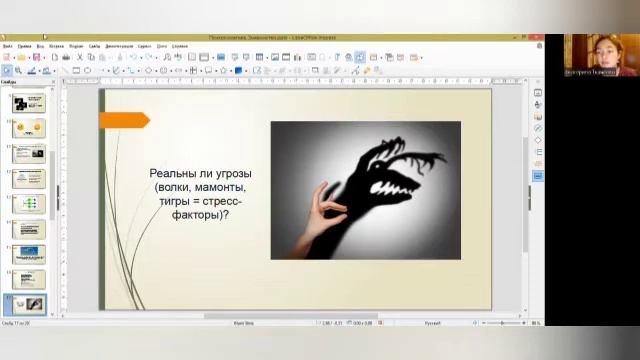Open the Файл menu
The width and height of the screenshot is (640, 360).
pyautogui.click(x=7, y=47)
